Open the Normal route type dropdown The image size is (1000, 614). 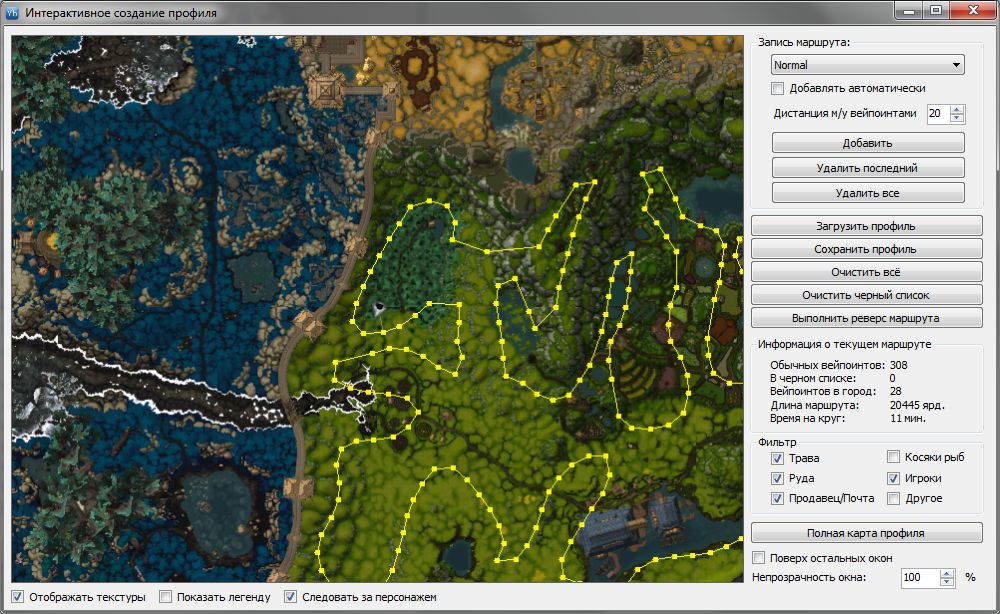coord(867,65)
